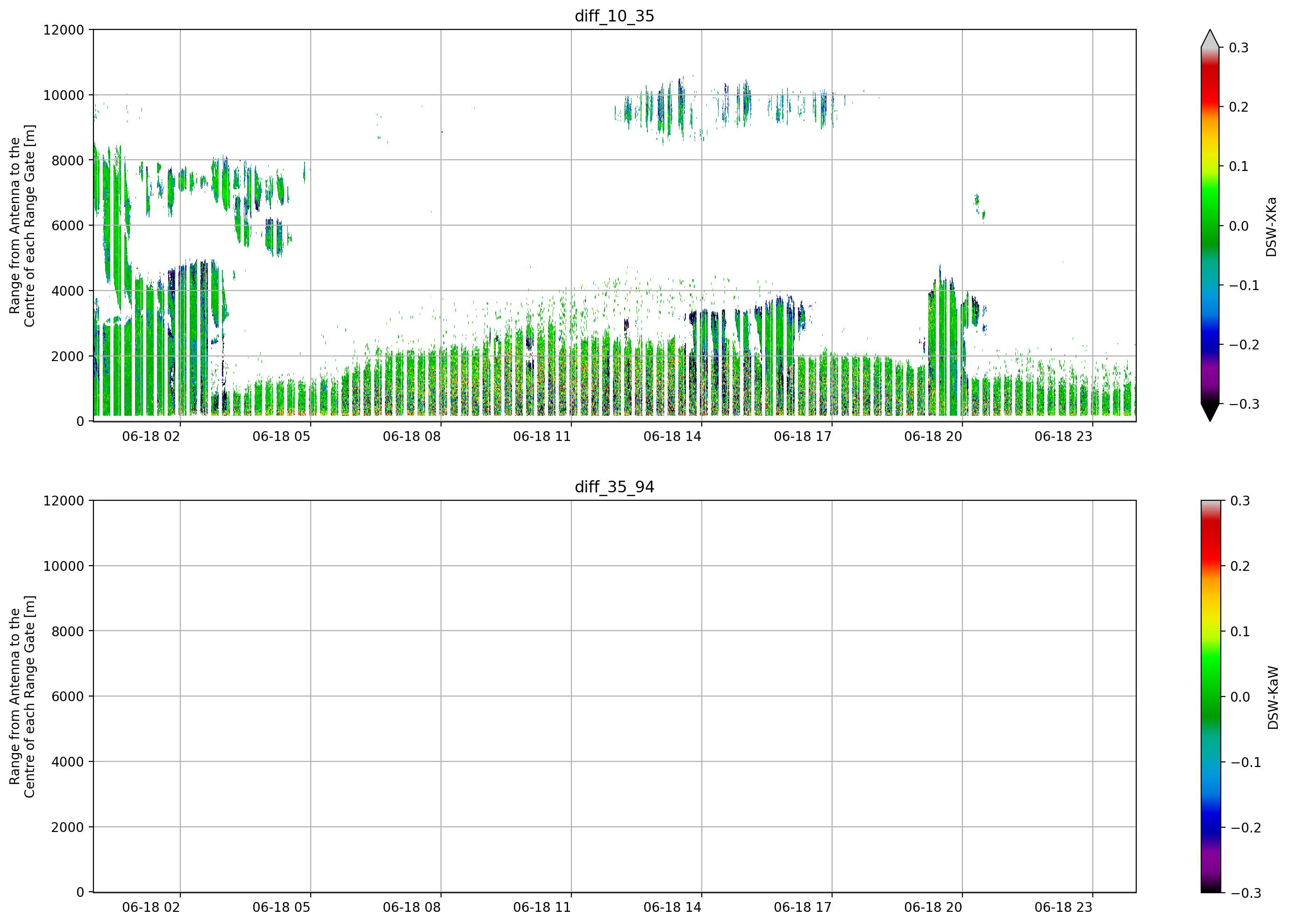This screenshot has width=1289, height=924.
Task: Click the '0.2' tick on DSW-KaW colorbar
Action: point(1239,567)
